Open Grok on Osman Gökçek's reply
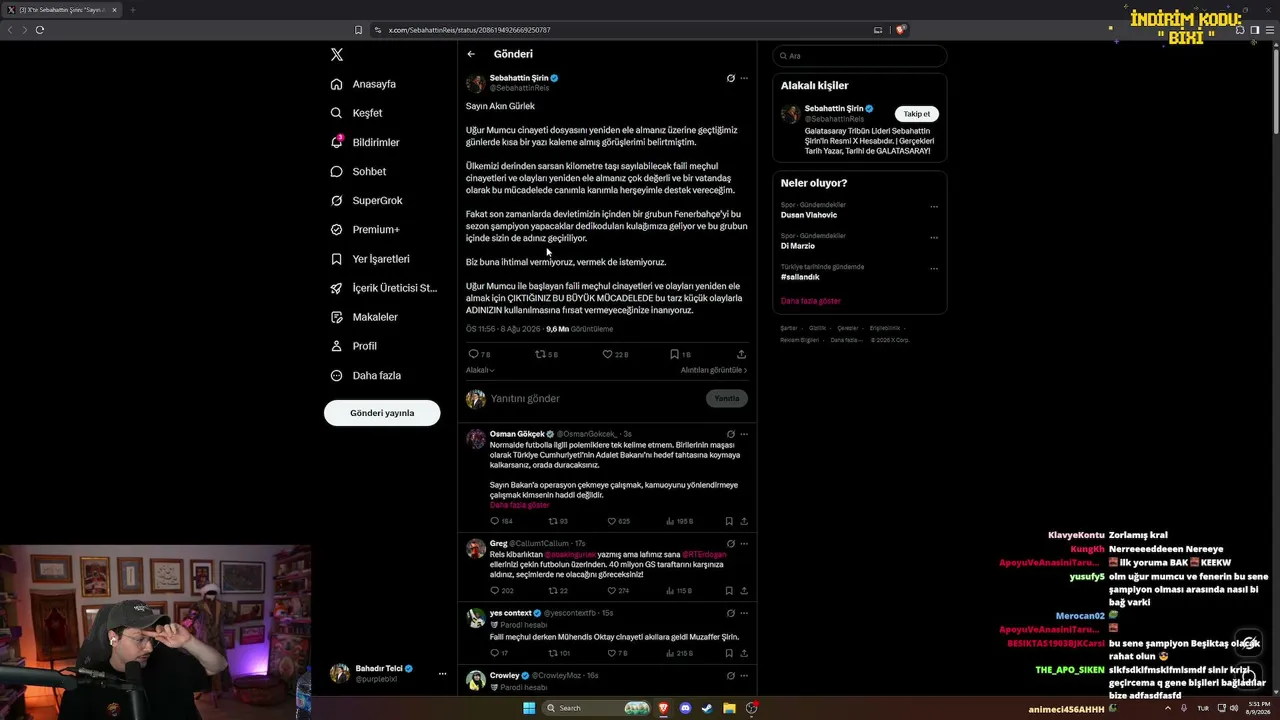The height and width of the screenshot is (720, 1280). [x=731, y=434]
